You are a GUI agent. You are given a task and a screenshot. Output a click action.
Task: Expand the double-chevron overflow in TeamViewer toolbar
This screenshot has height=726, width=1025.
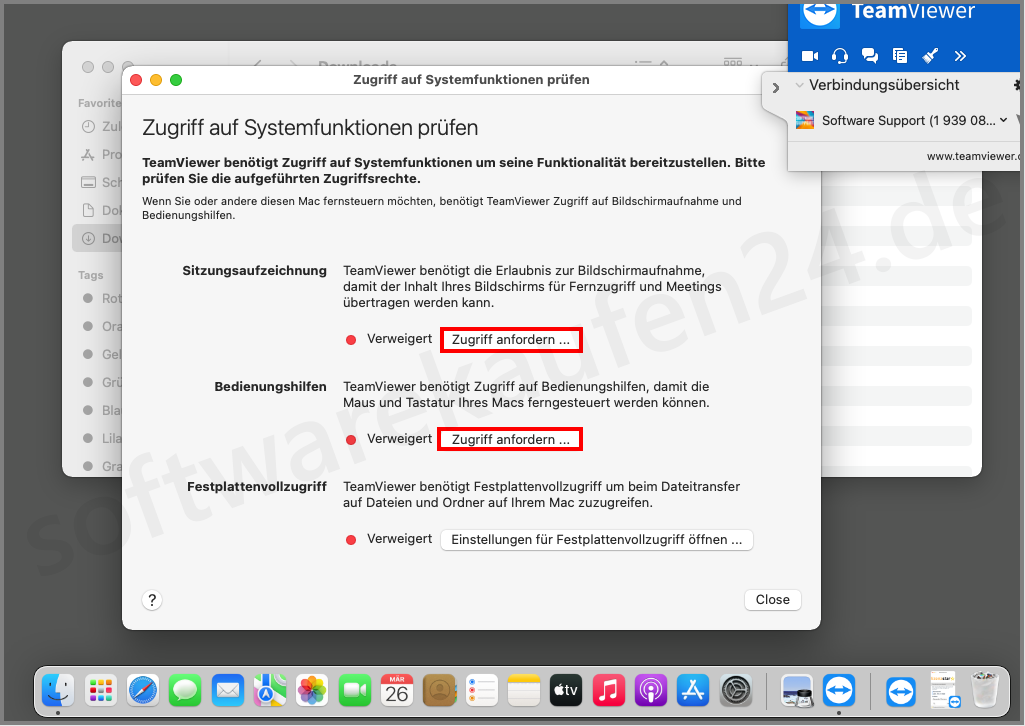(x=960, y=56)
